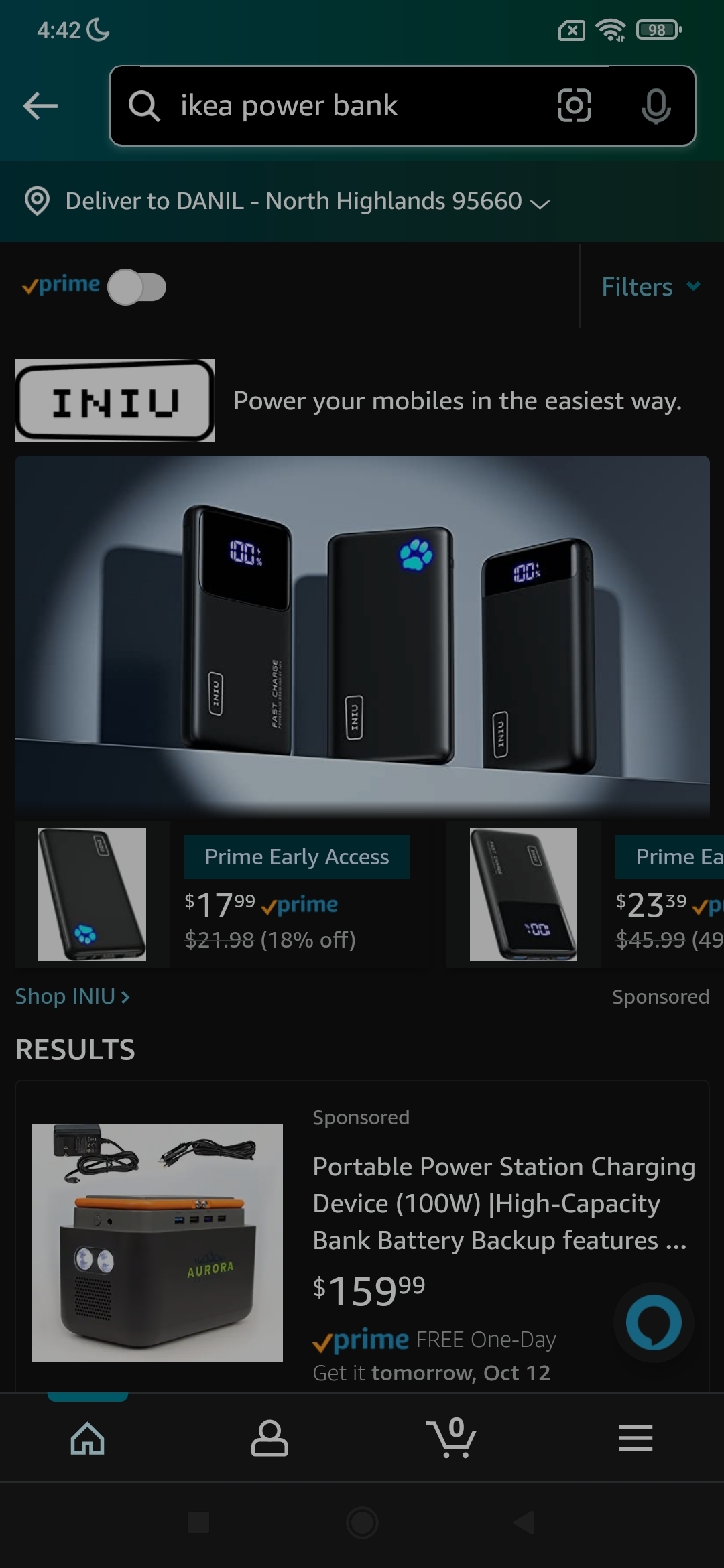Open the hamburger menu icon
The width and height of the screenshot is (724, 1568).
point(636,1438)
